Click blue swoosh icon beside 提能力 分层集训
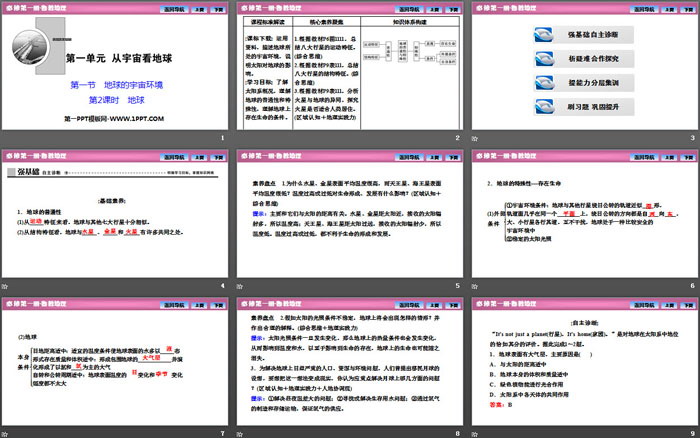 click(544, 83)
